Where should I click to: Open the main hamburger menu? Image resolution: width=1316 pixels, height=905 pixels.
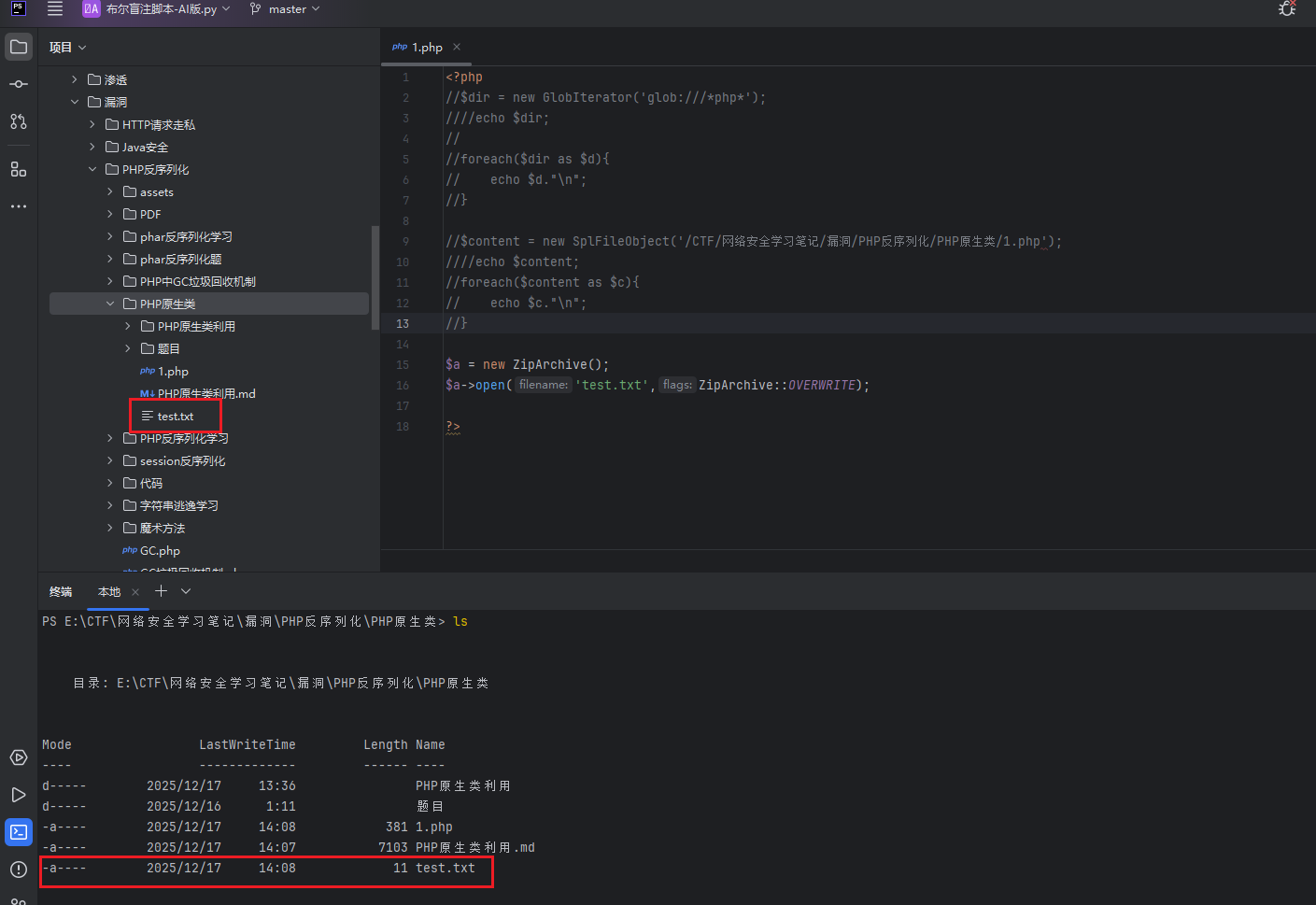(x=55, y=9)
